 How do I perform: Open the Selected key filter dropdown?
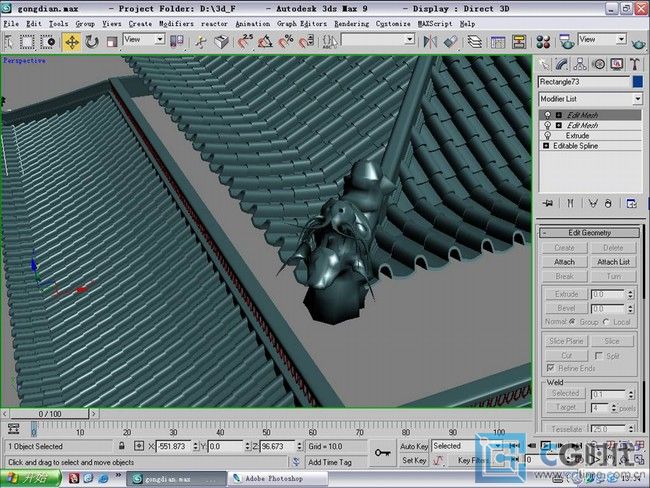[466, 446]
